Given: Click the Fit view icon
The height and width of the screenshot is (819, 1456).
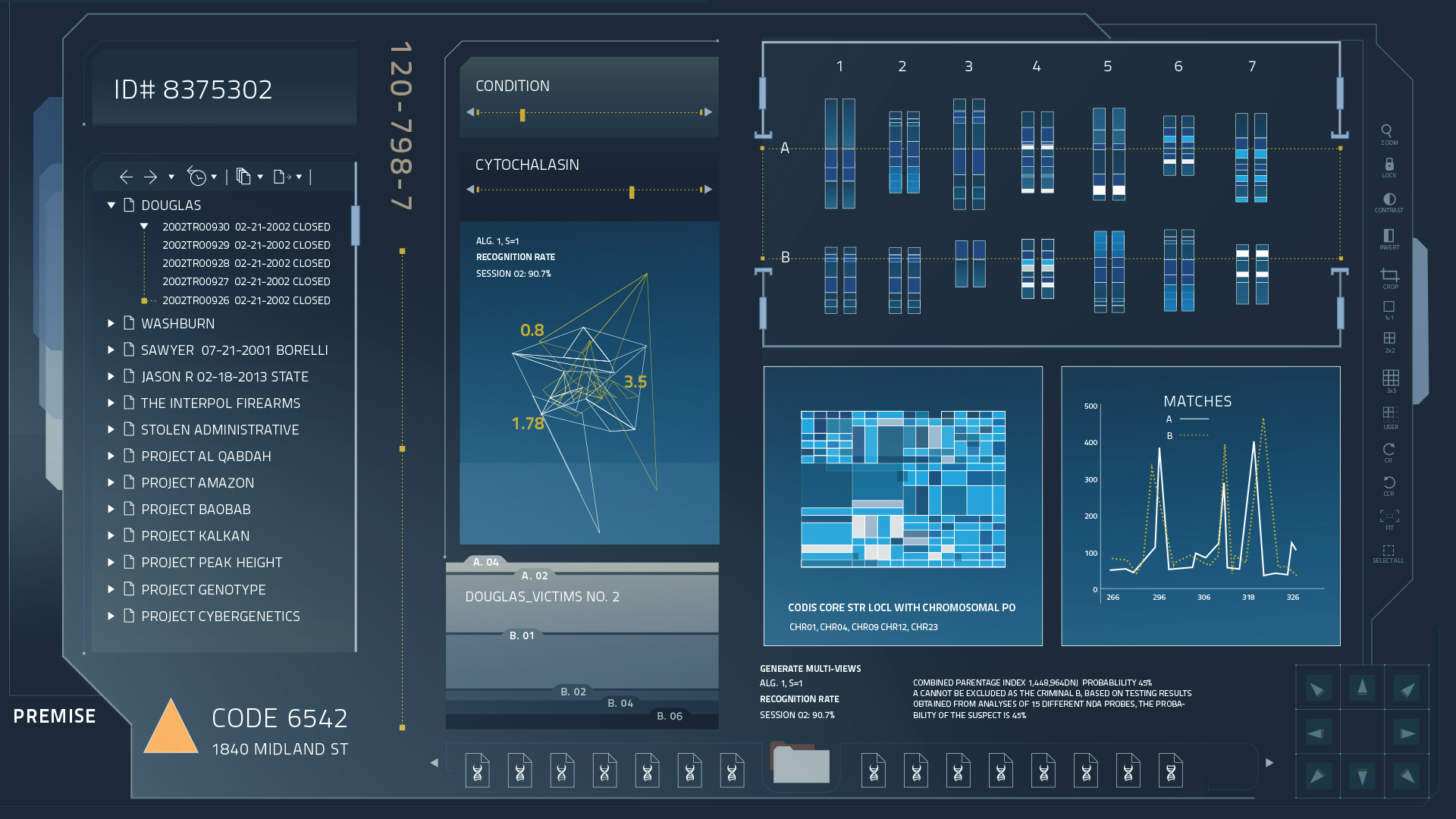Looking at the screenshot, I should point(1389,516).
